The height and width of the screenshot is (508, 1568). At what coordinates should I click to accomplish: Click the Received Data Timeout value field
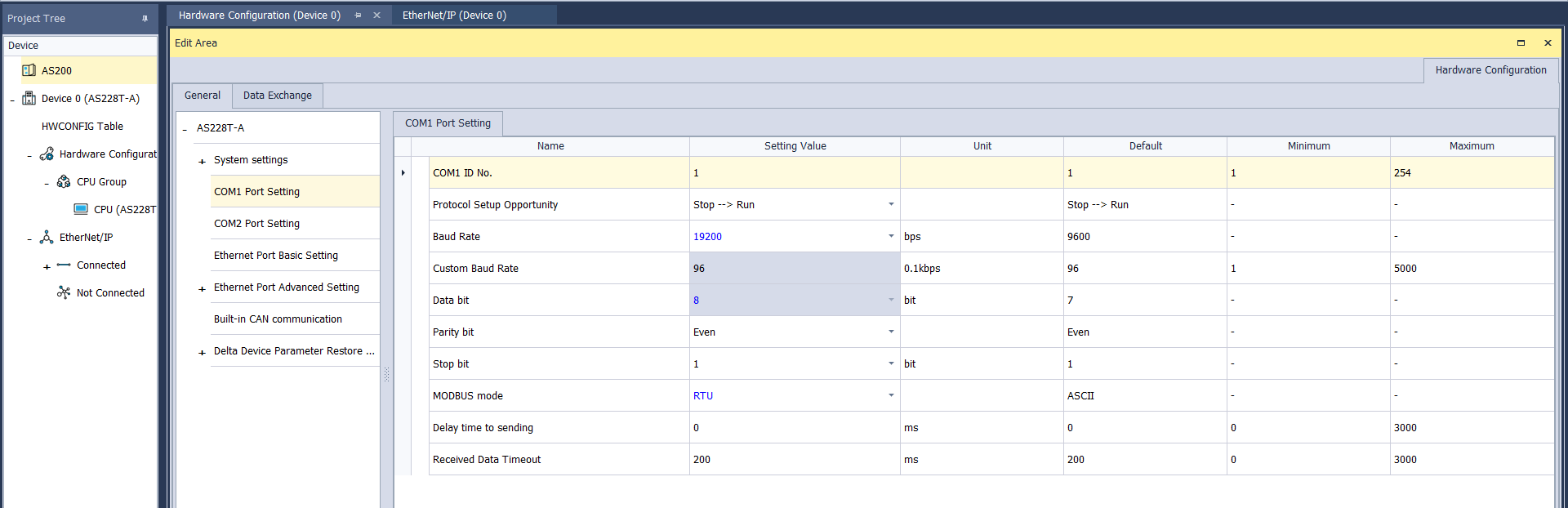point(794,459)
